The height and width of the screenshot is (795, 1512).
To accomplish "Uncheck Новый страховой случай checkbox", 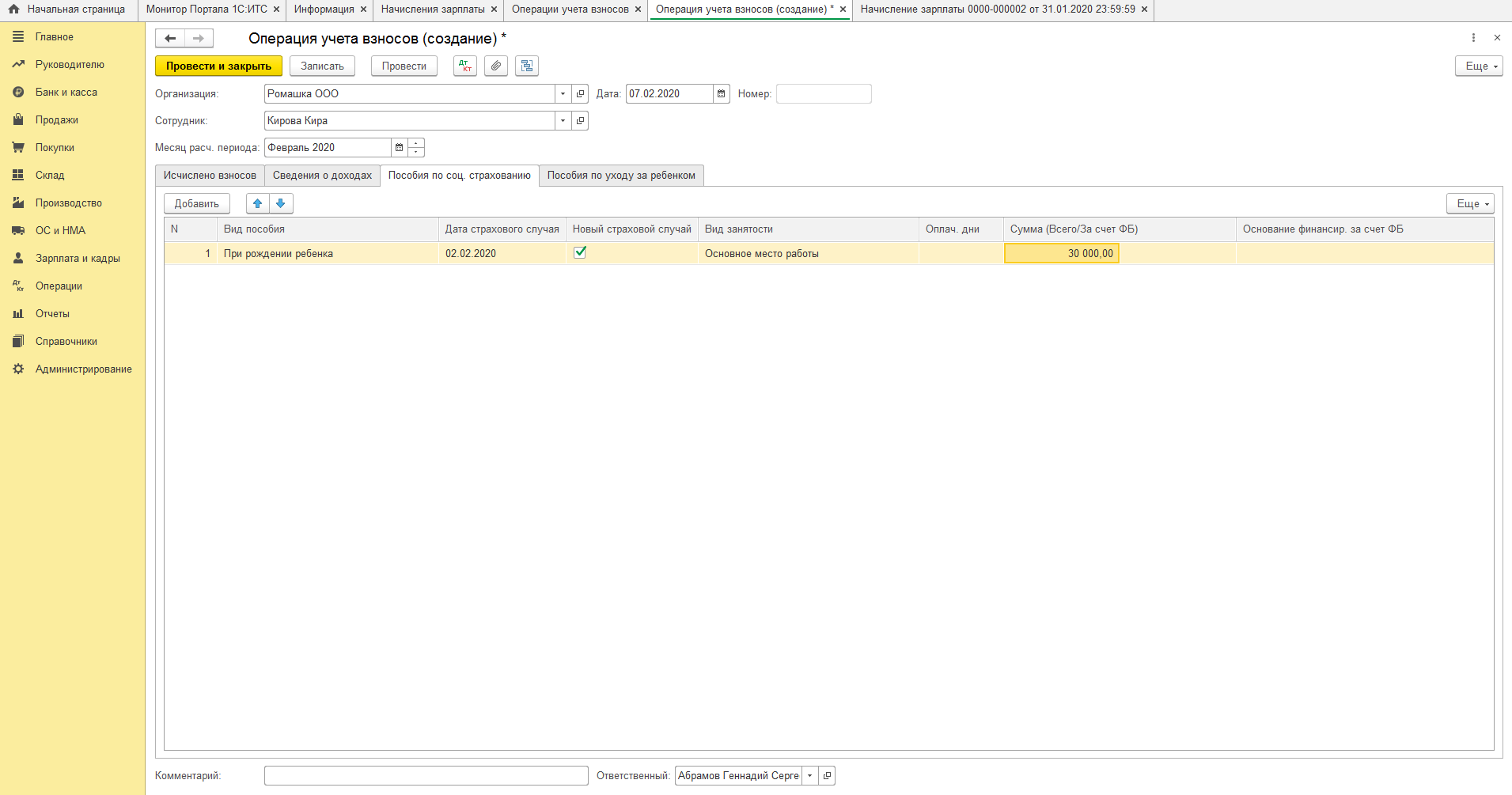I will [580, 252].
